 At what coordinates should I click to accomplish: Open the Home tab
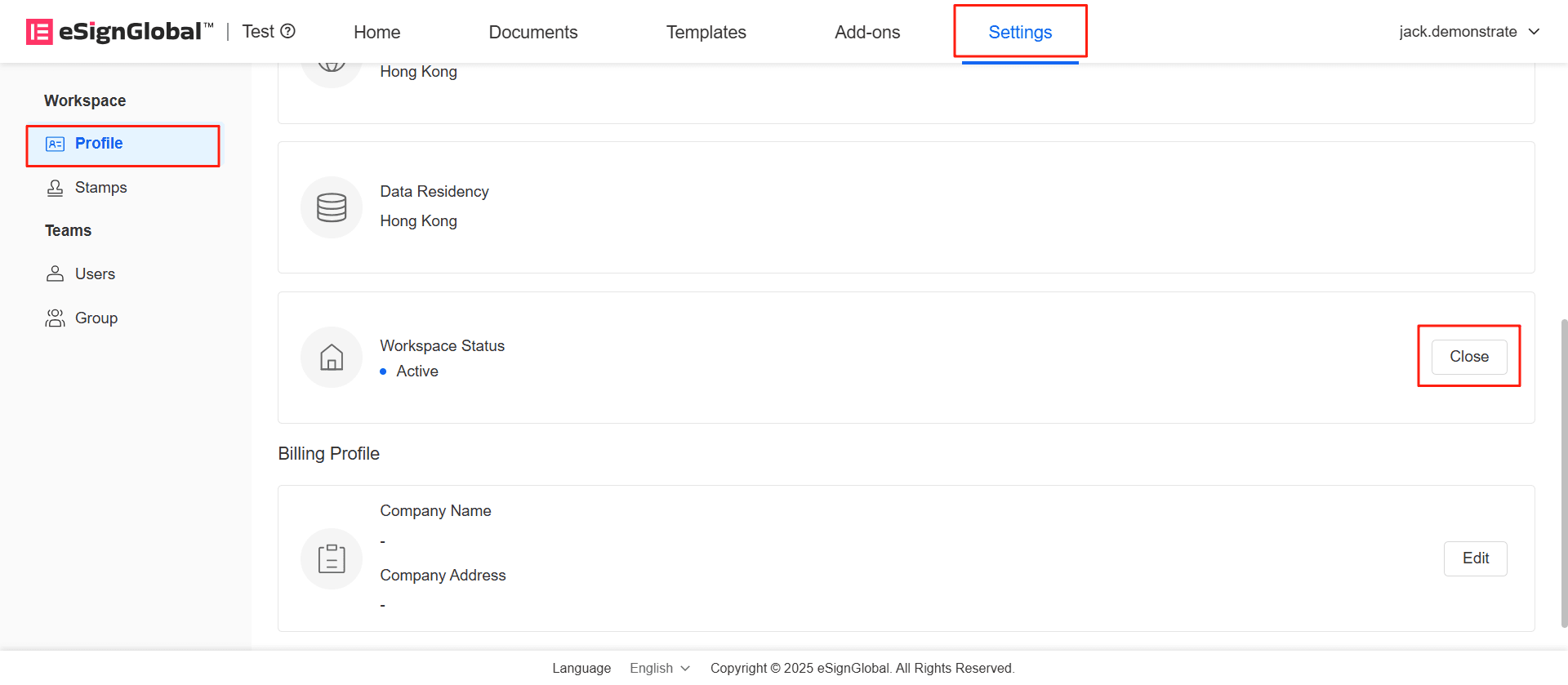click(376, 32)
